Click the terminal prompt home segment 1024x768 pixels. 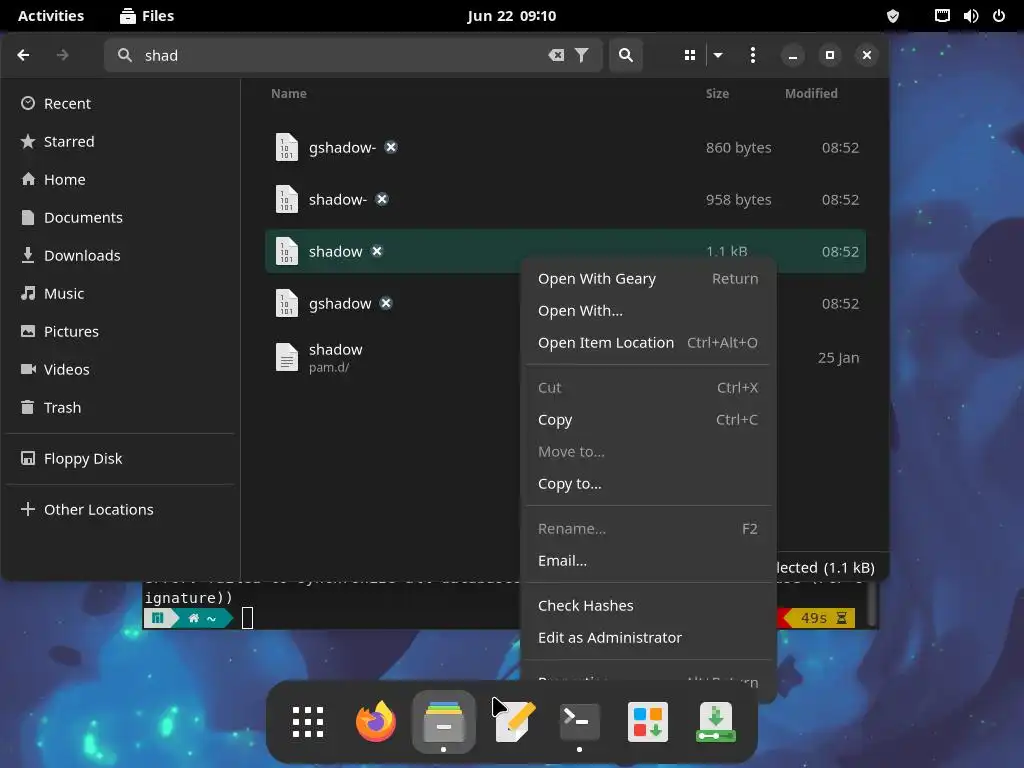(x=201, y=618)
